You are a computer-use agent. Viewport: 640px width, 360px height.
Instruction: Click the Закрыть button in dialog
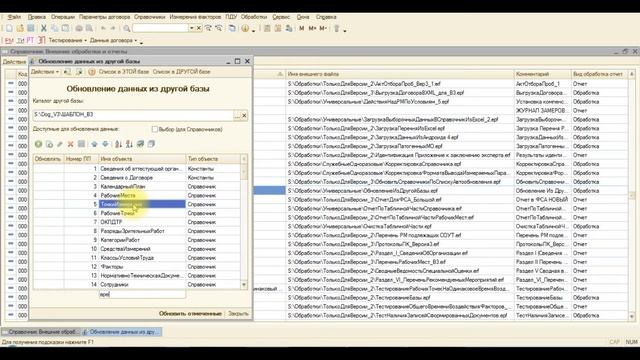tap(238, 313)
